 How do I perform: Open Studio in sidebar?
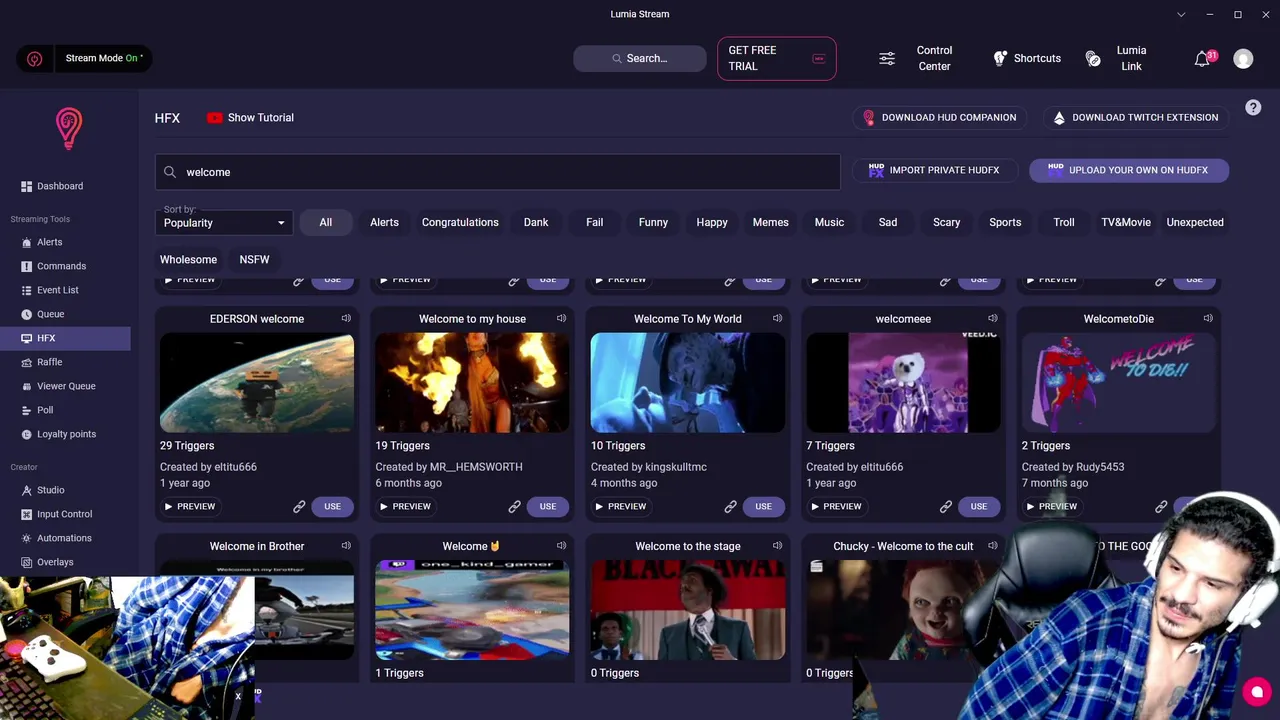pyautogui.click(x=65, y=490)
